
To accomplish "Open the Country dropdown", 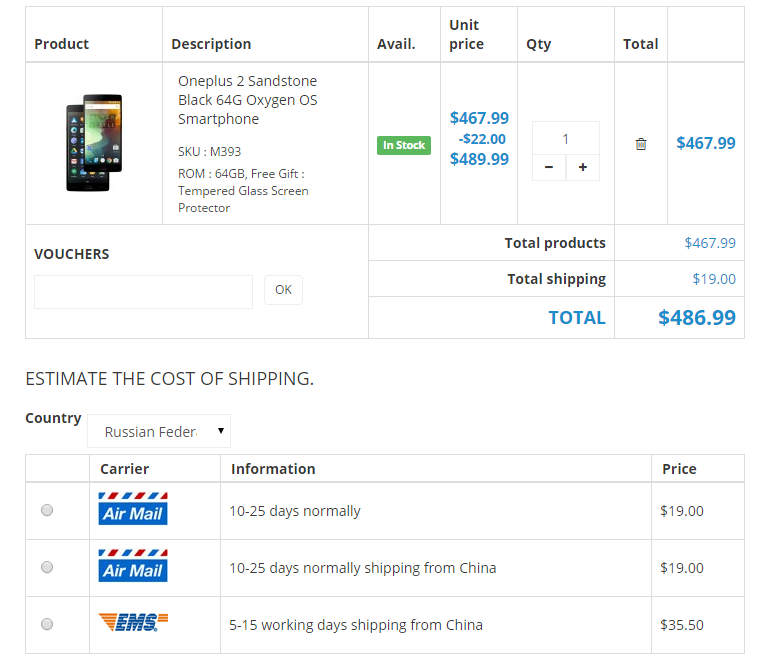I will [x=159, y=431].
